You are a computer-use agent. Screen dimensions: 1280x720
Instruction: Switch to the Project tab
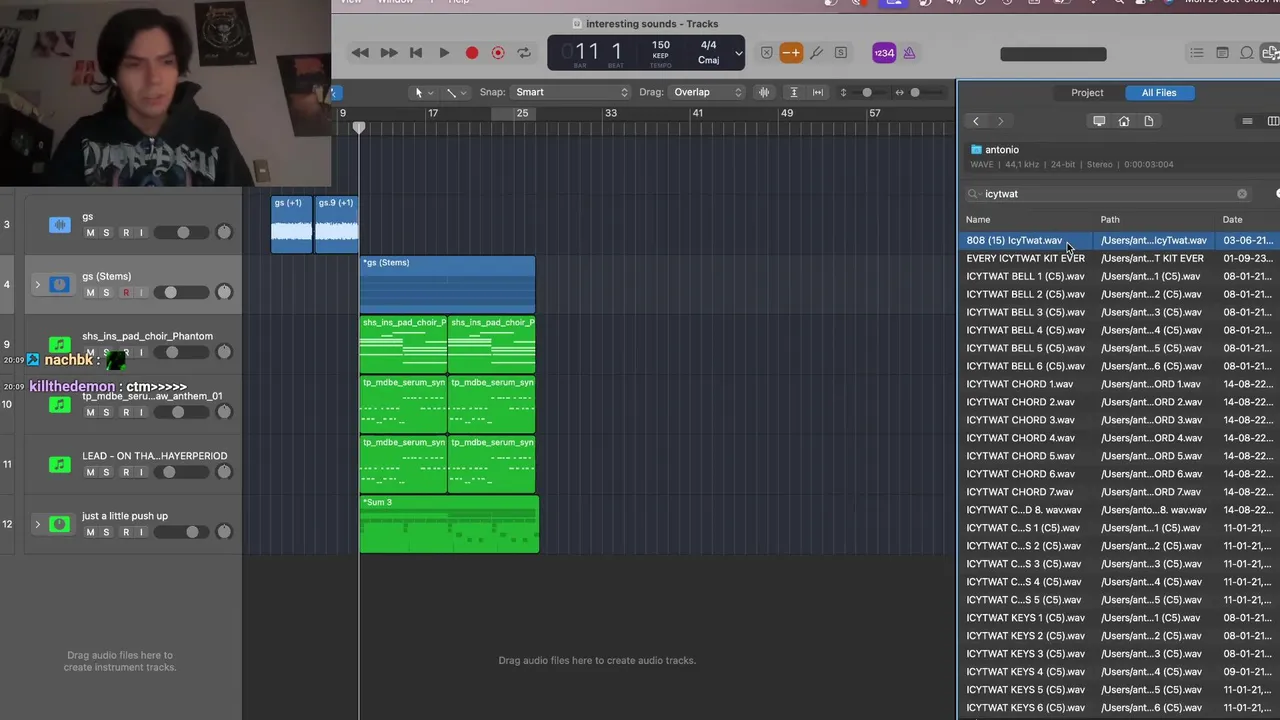click(1087, 92)
